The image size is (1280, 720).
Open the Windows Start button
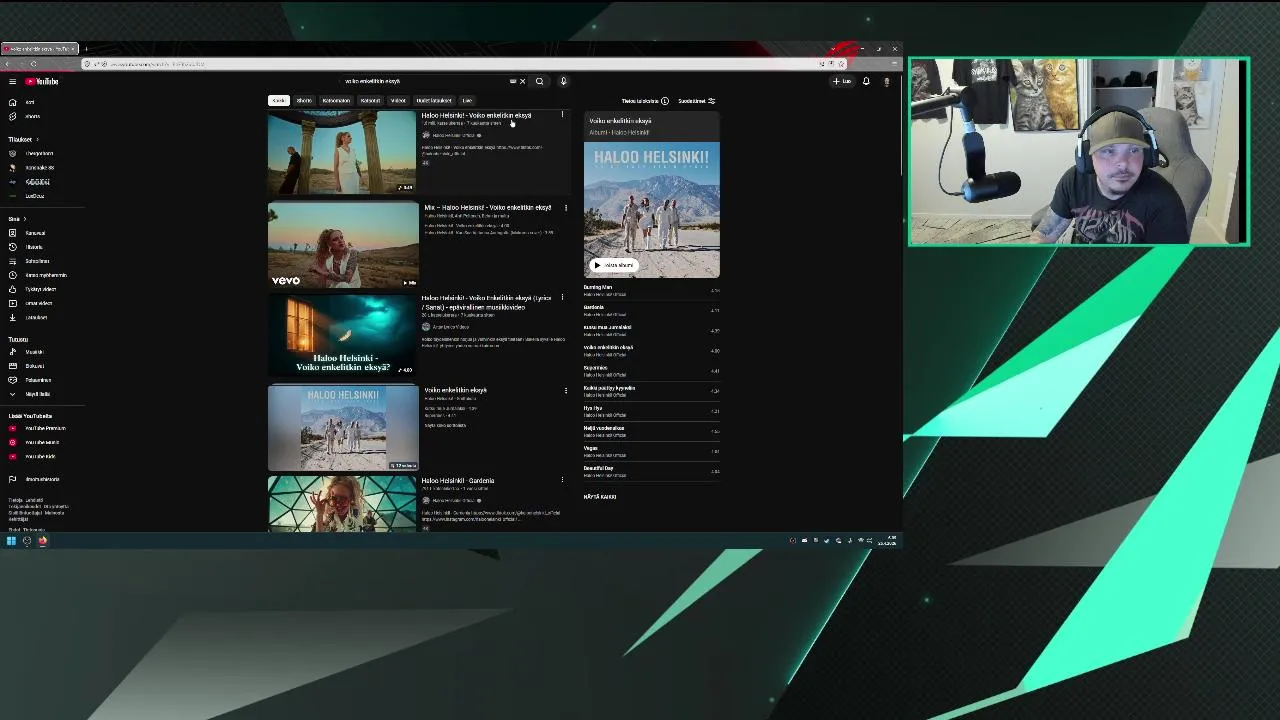coord(11,541)
